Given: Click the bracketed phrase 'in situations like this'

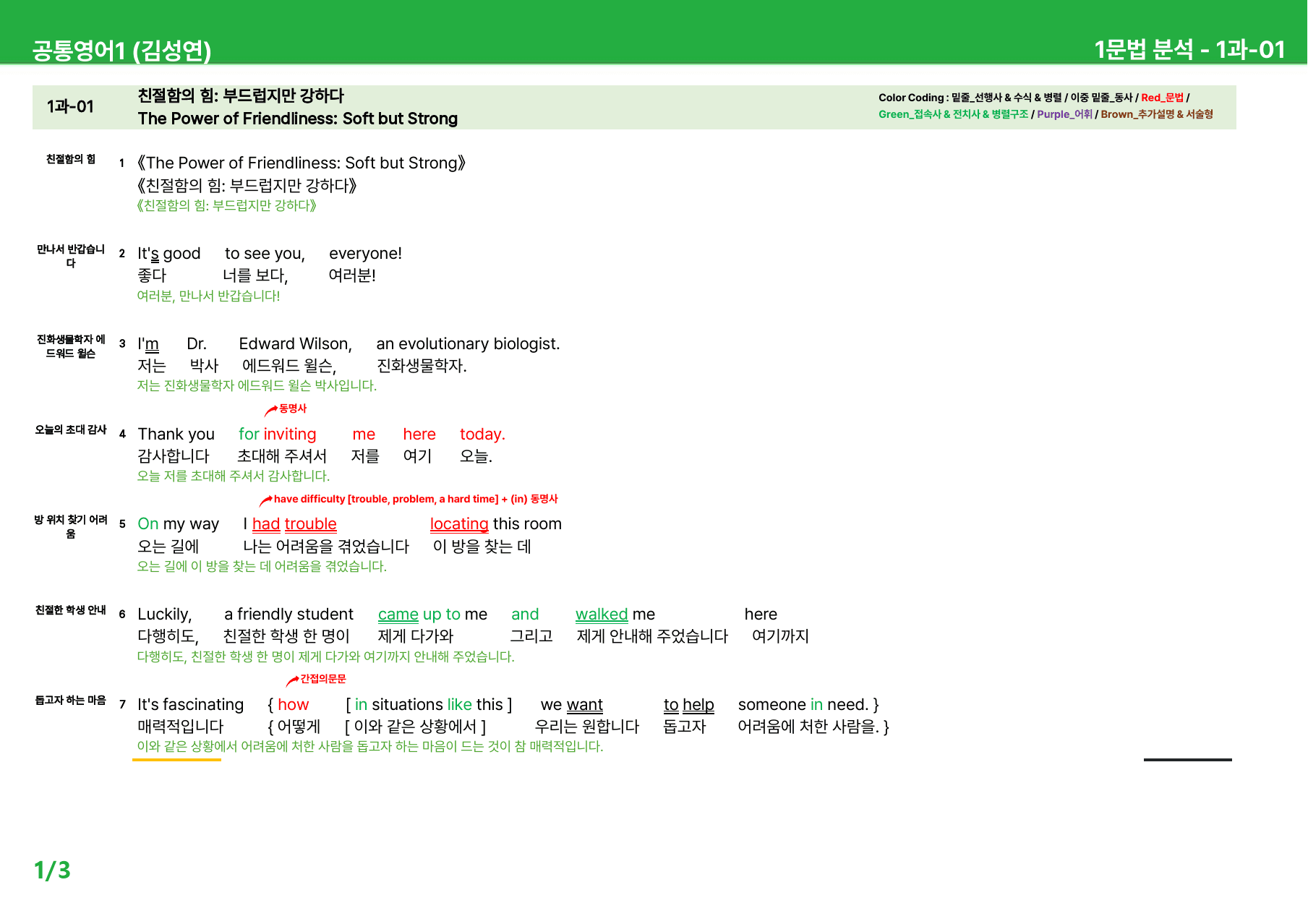Looking at the screenshot, I should click(x=429, y=705).
